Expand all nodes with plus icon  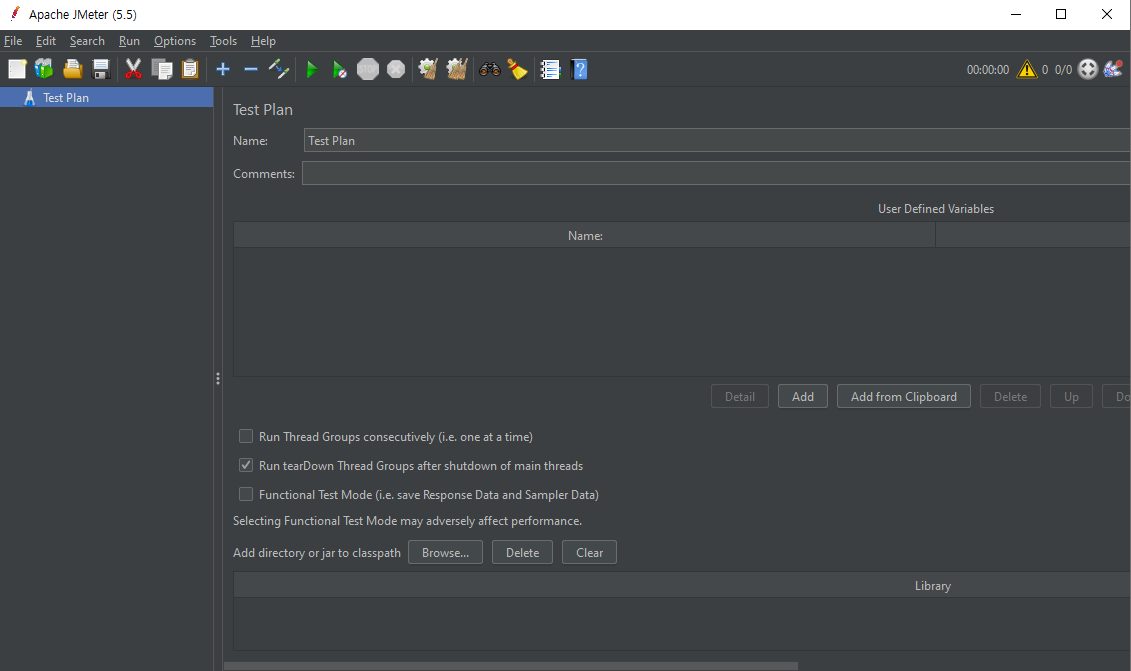pyautogui.click(x=223, y=69)
